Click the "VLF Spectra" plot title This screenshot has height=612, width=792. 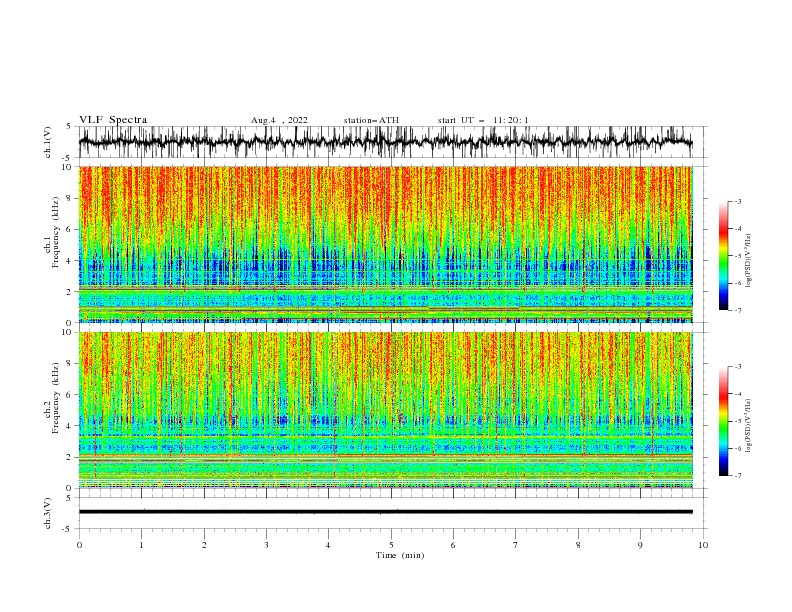(x=113, y=120)
